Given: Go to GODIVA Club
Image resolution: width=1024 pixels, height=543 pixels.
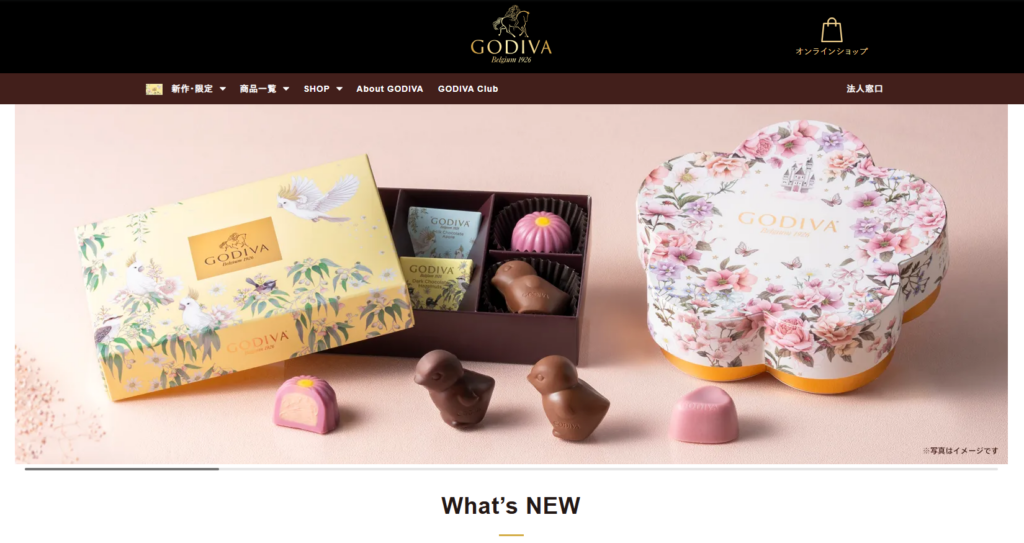Looking at the screenshot, I should pos(468,89).
